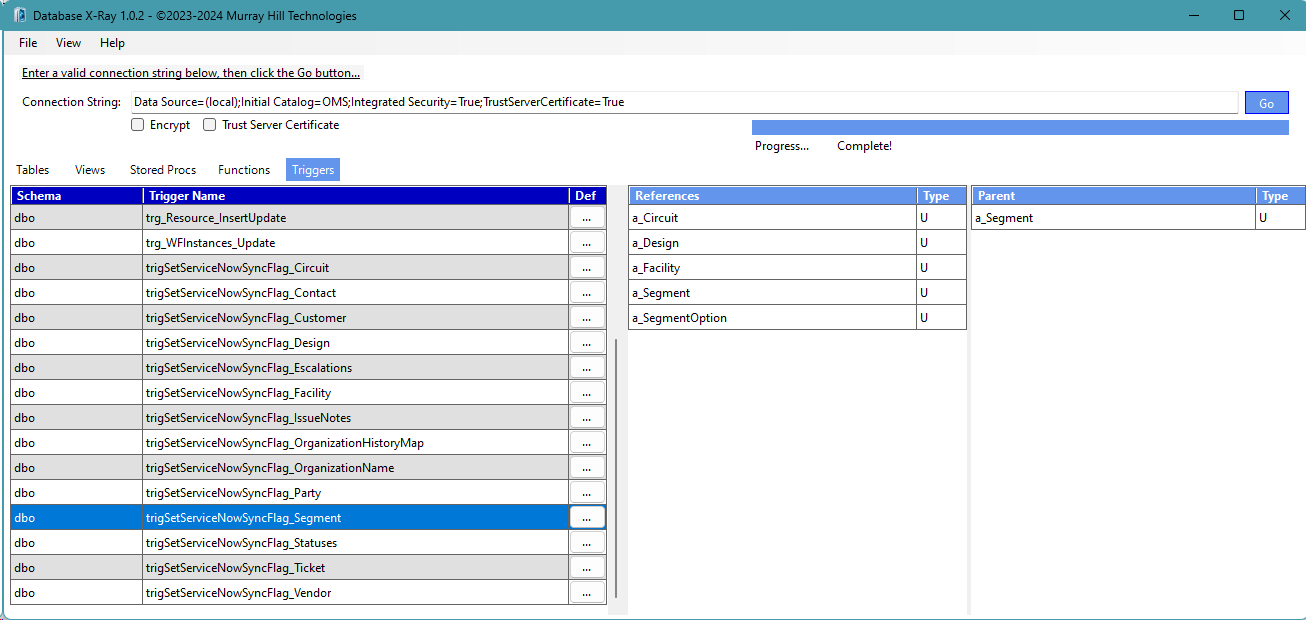The width and height of the screenshot is (1306, 620).
Task: Open definition for trigSetServiceNowSyncFlag_Design
Action: pyautogui.click(x=587, y=342)
